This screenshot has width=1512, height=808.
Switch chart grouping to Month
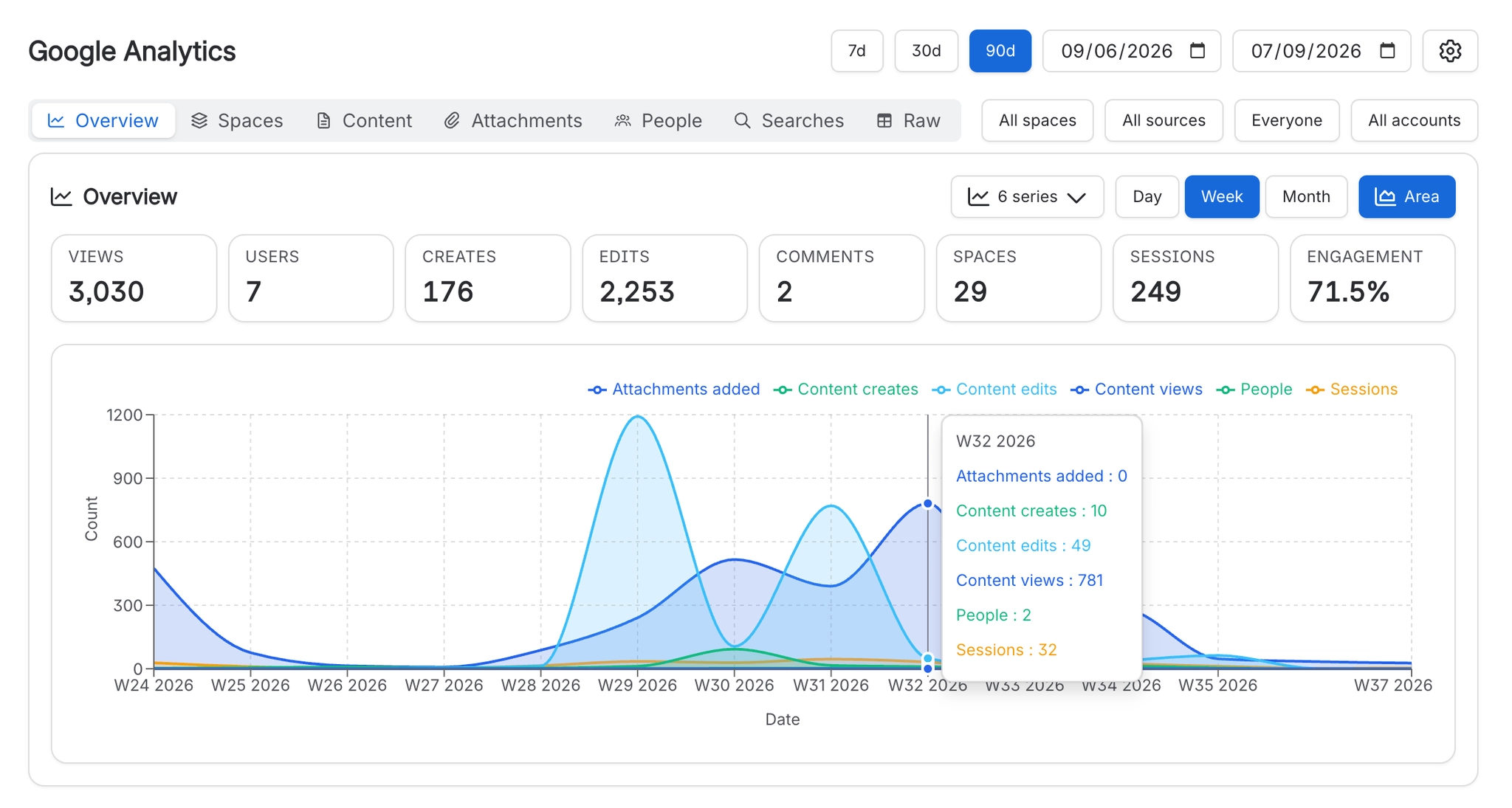[x=1306, y=197]
